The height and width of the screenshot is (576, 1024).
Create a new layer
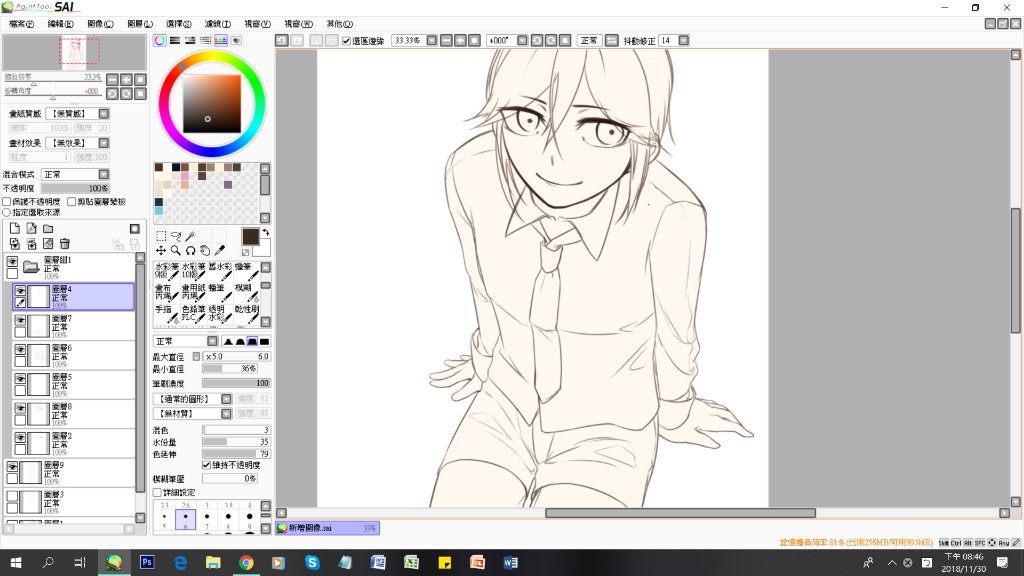pyautogui.click(x=14, y=229)
